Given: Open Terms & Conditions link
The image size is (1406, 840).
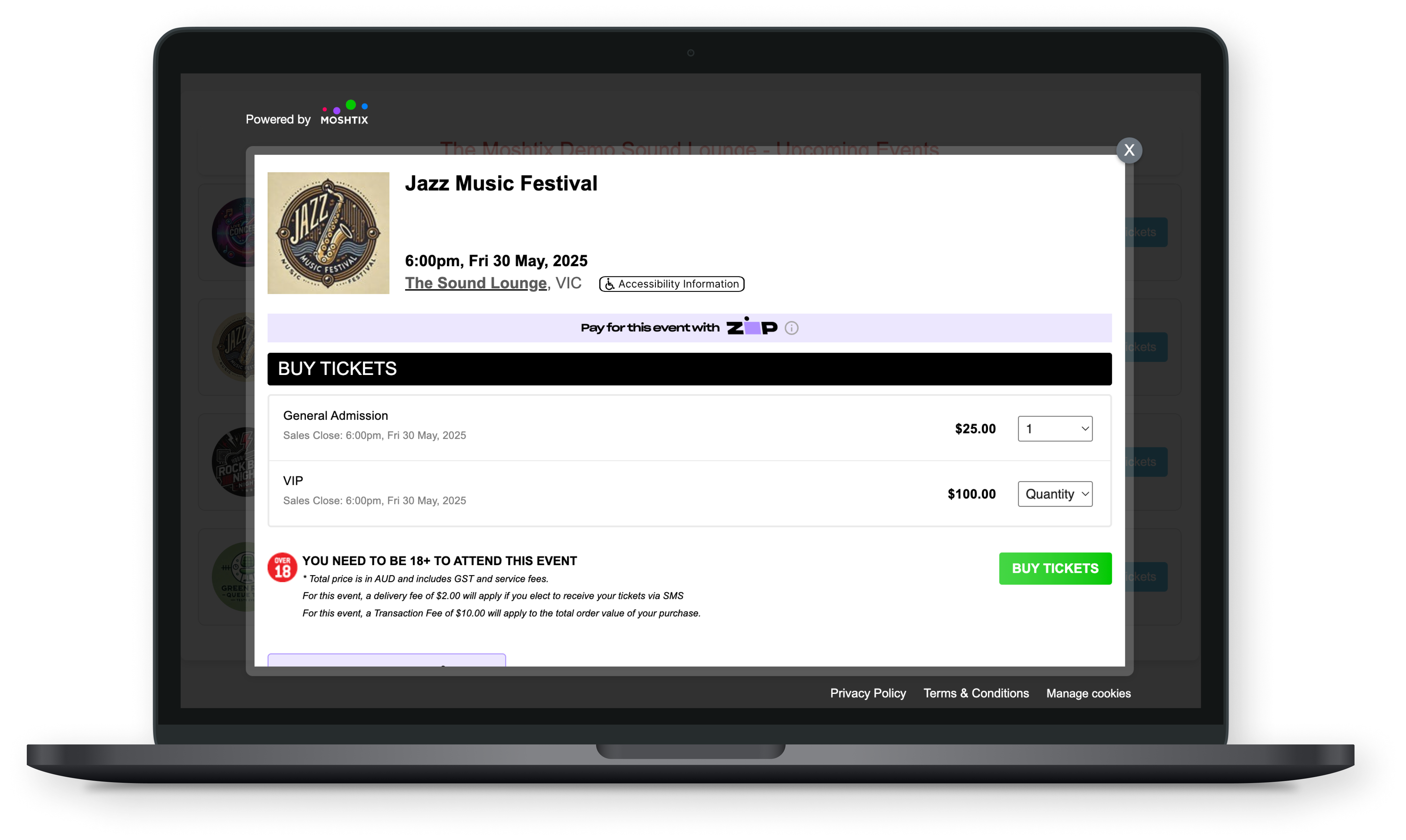Looking at the screenshot, I should coord(976,693).
